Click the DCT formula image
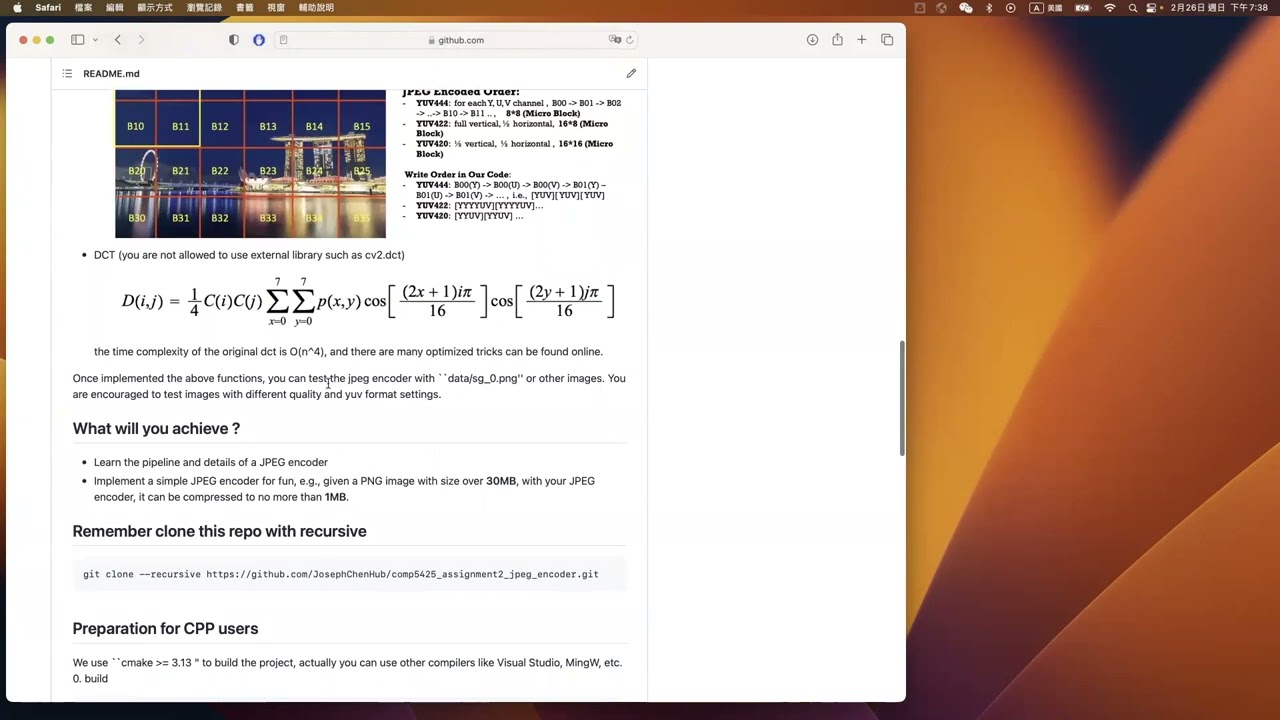Image resolution: width=1280 pixels, height=720 pixels. point(368,301)
